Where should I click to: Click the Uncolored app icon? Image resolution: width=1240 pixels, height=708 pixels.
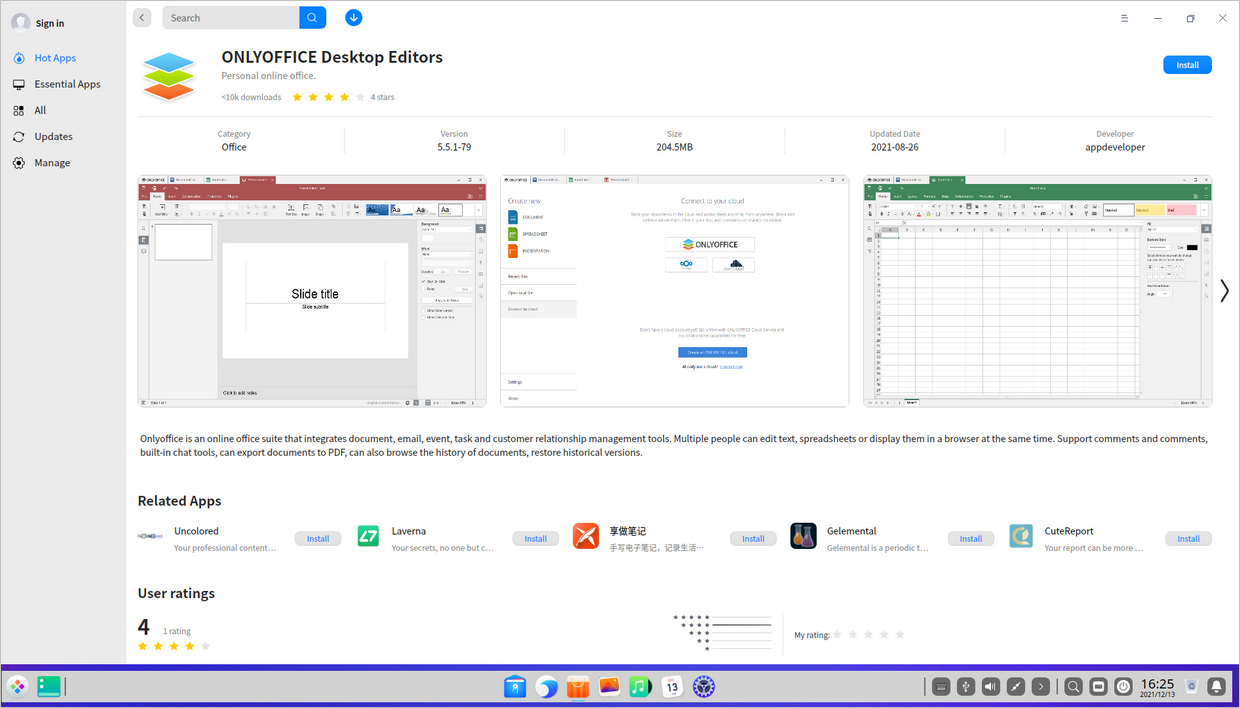pos(150,536)
